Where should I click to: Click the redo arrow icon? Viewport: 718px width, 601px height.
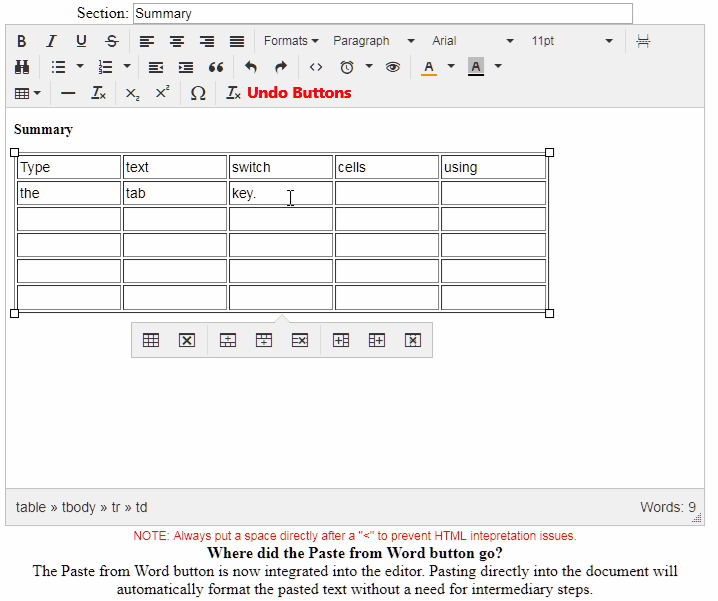coord(281,67)
